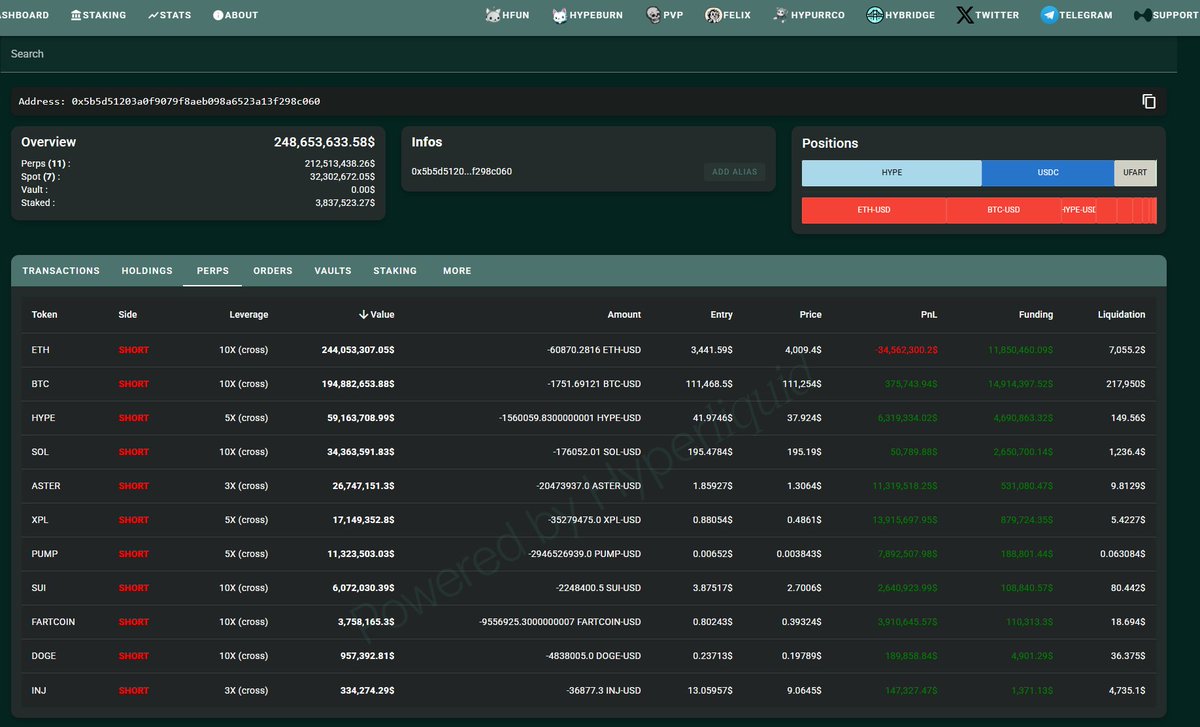Open the HYPEBURN cat icon link
1200x727 pixels.
[x=560, y=15]
